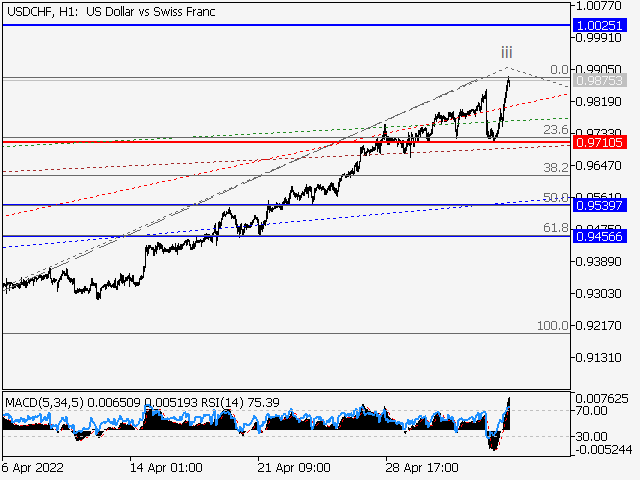
Task: Click the 61.8 Fibonacci level label
Action: coord(556,227)
